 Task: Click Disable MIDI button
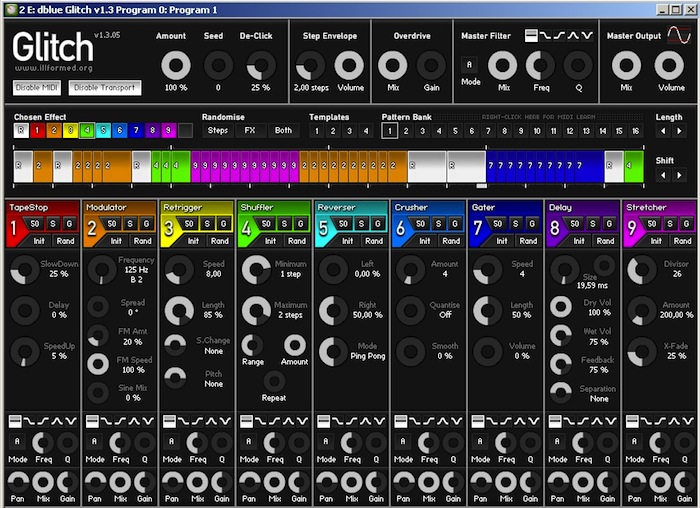[37, 87]
